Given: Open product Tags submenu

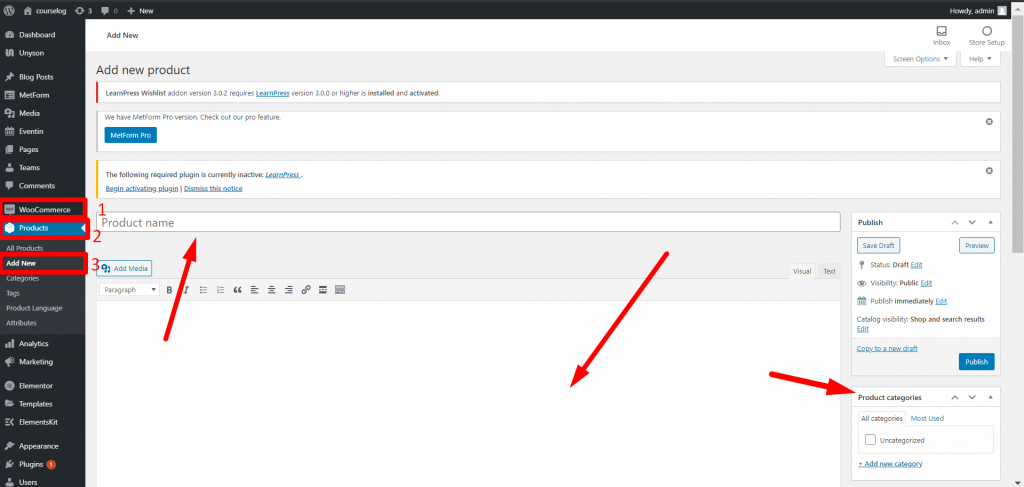Looking at the screenshot, I should pyautogui.click(x=13, y=293).
